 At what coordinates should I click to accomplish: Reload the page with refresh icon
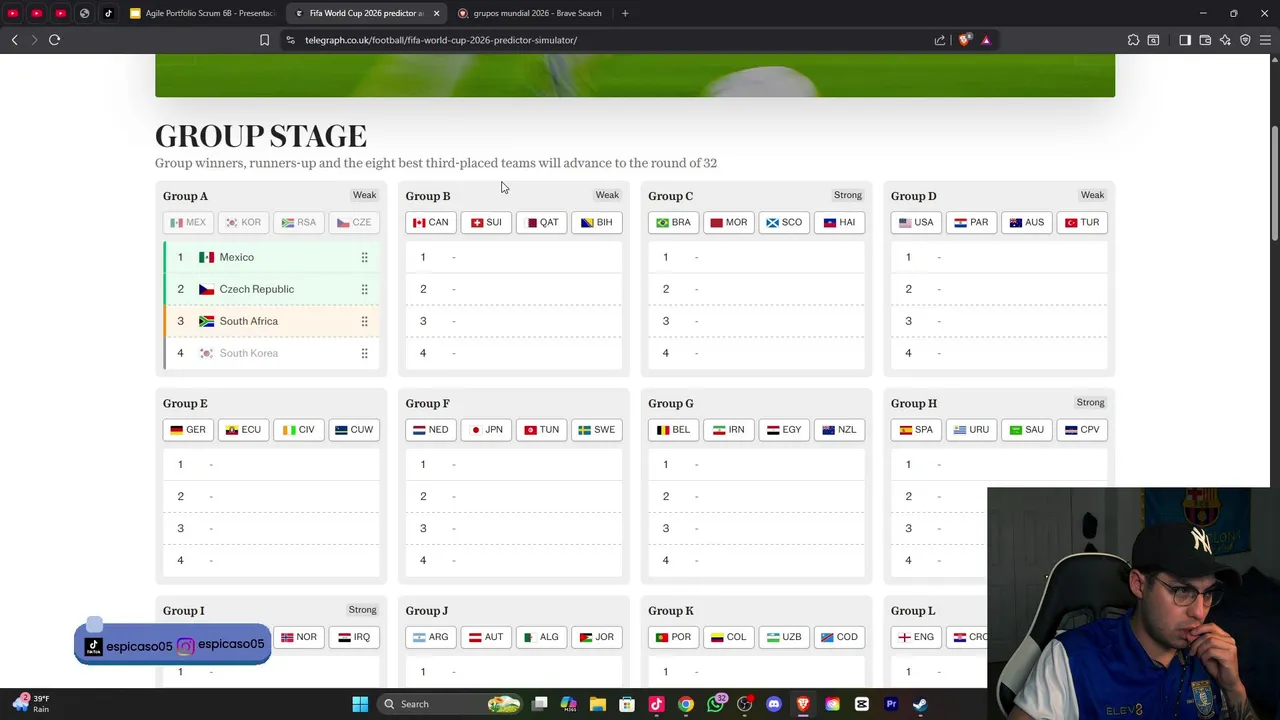click(x=54, y=40)
